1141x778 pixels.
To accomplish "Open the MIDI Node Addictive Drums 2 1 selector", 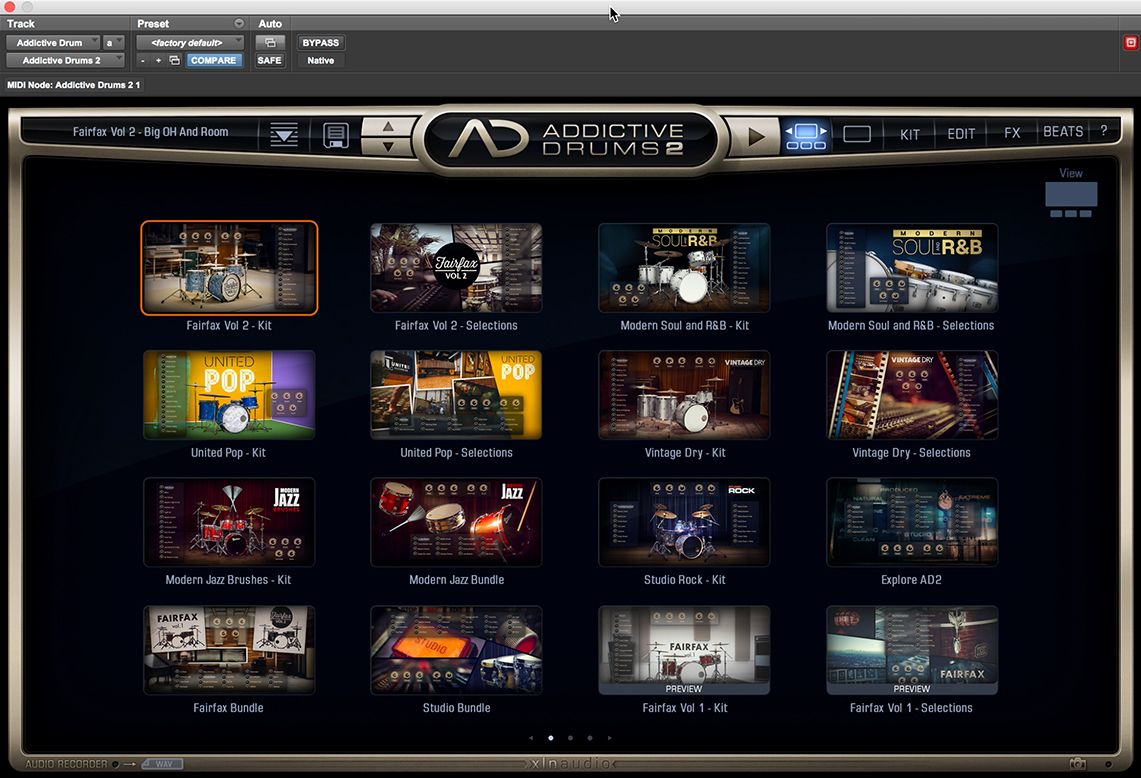I will coord(73,85).
